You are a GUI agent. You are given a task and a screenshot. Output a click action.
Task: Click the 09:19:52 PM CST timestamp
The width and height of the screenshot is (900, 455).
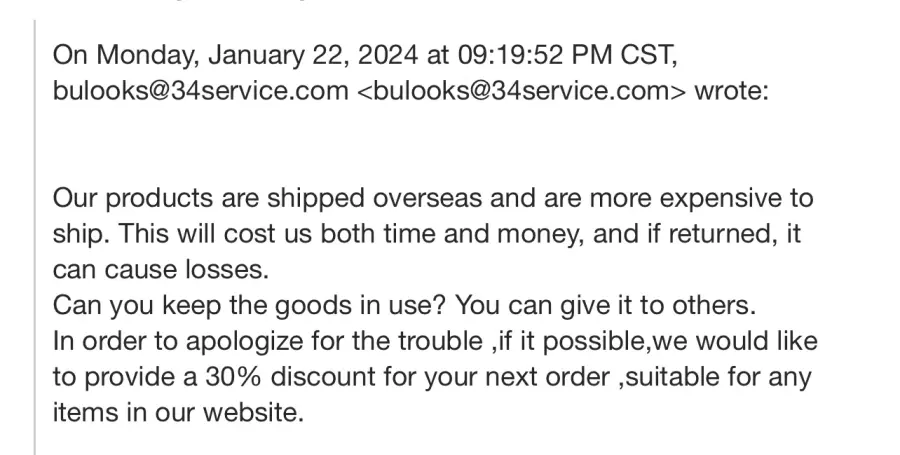(x=566, y=56)
